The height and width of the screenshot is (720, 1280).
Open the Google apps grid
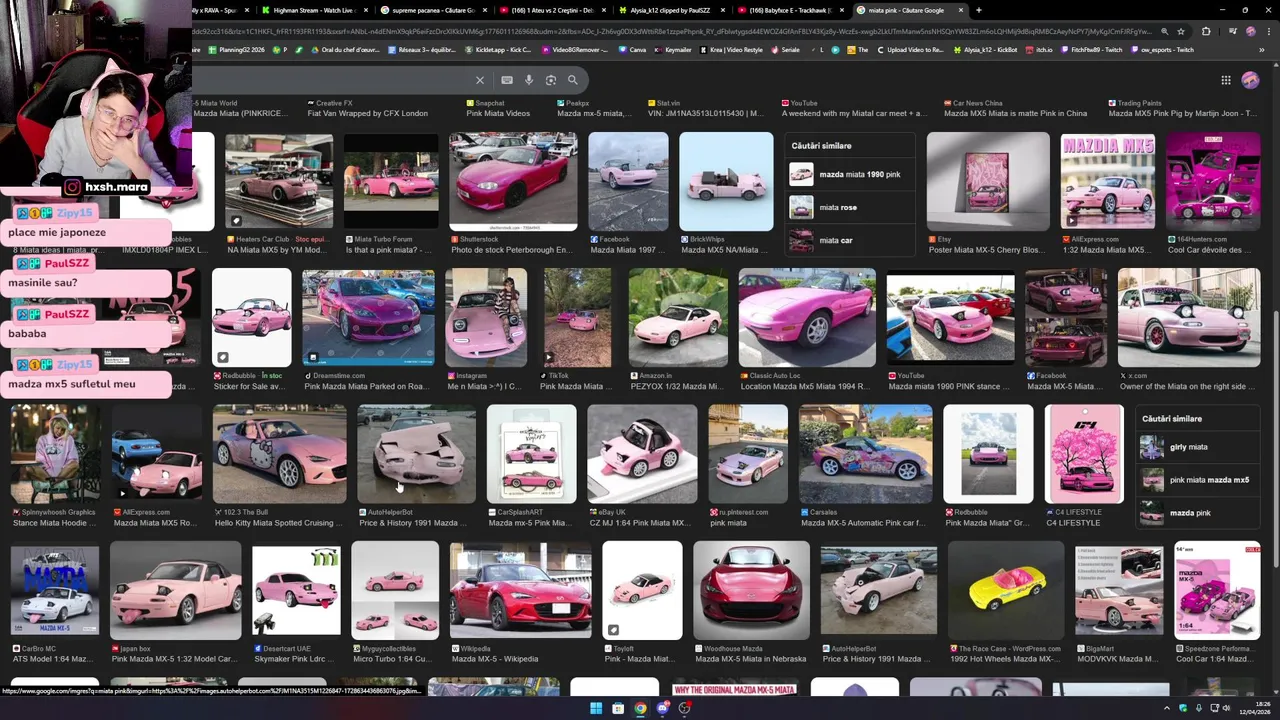1225,80
